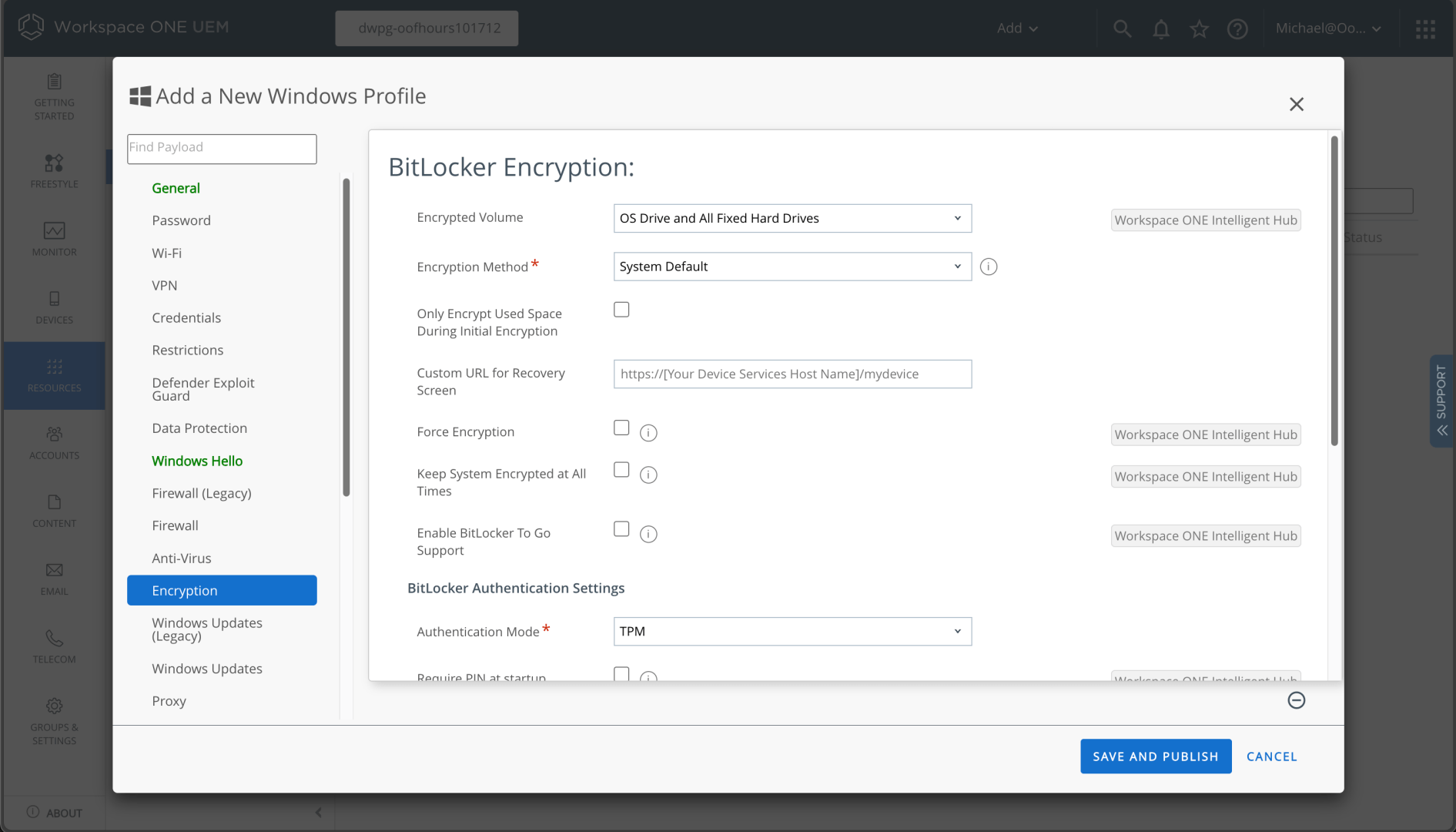Open the info icon for BitLocker To Go
This screenshot has width=1456, height=832.
tap(648, 534)
